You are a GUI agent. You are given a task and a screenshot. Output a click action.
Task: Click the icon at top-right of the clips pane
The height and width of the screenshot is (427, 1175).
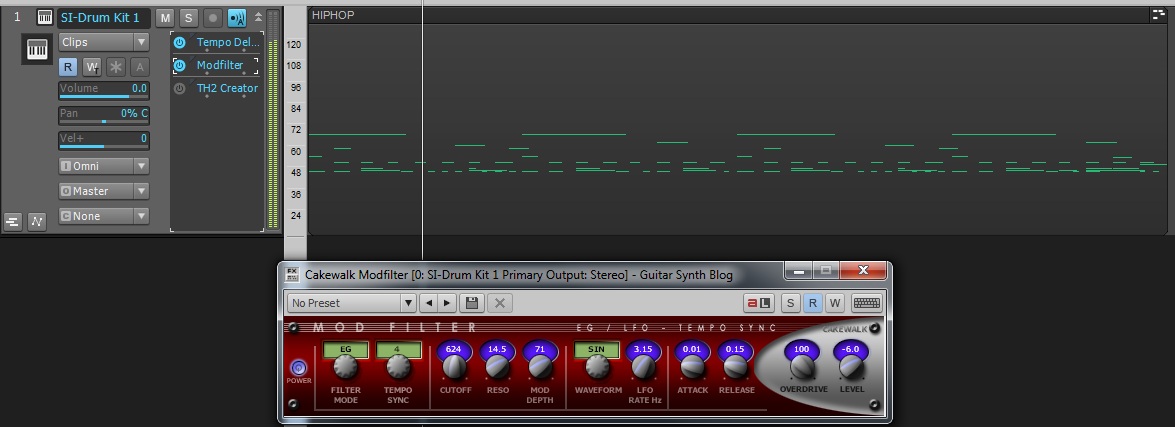(1159, 14)
